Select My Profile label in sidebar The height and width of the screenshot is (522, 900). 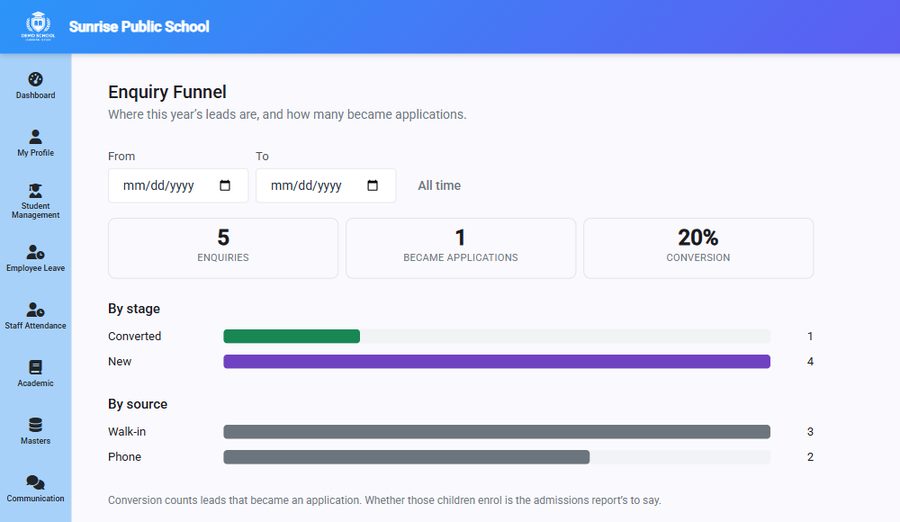tap(36, 153)
